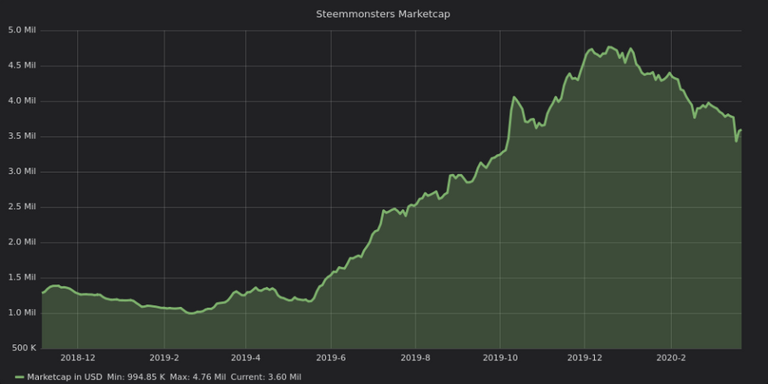The image size is (768, 384).
Task: Click the 5.0 Mil y-axis label
Action: pos(22,30)
